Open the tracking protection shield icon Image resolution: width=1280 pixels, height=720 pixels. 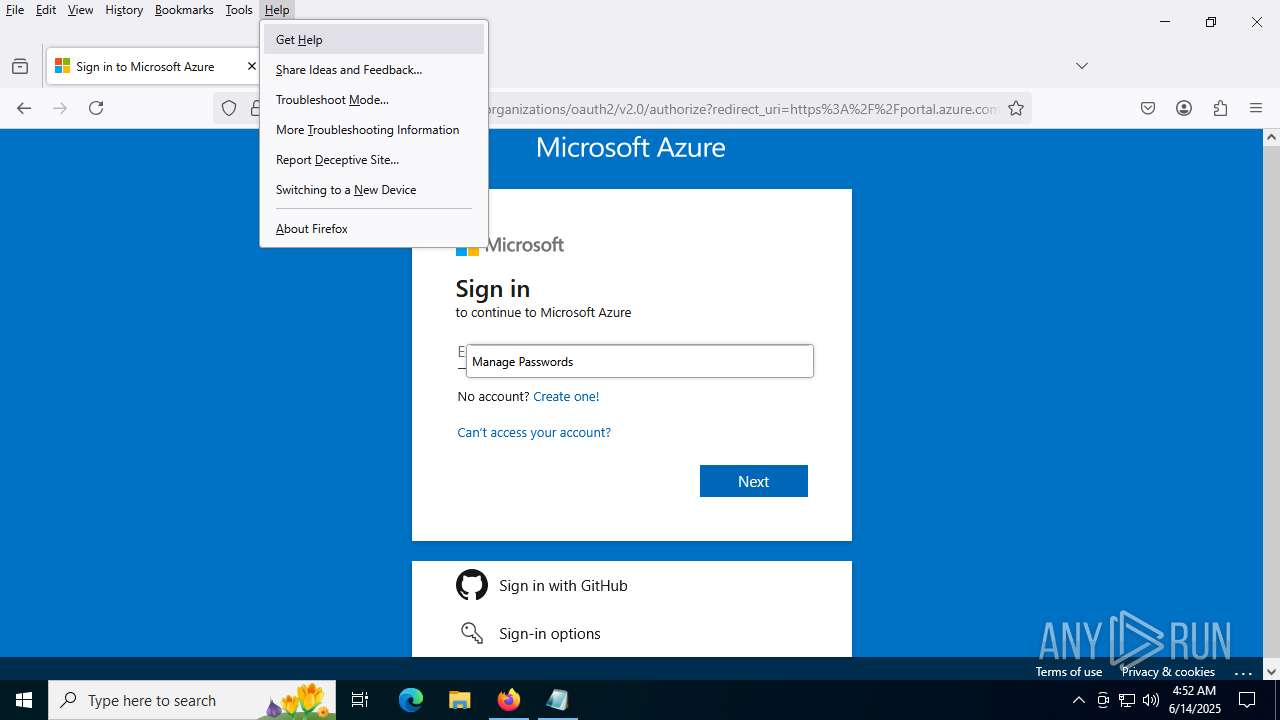tap(229, 108)
